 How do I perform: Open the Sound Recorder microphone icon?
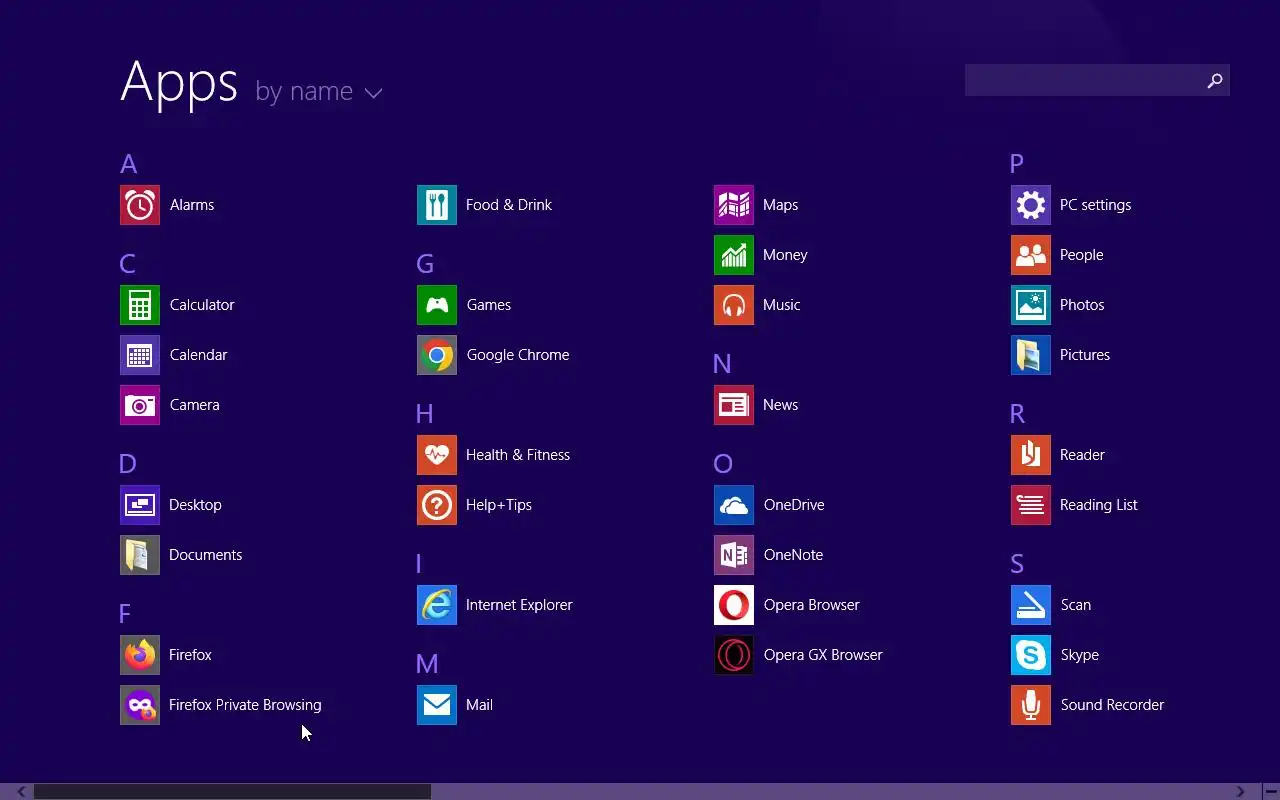[1031, 705]
